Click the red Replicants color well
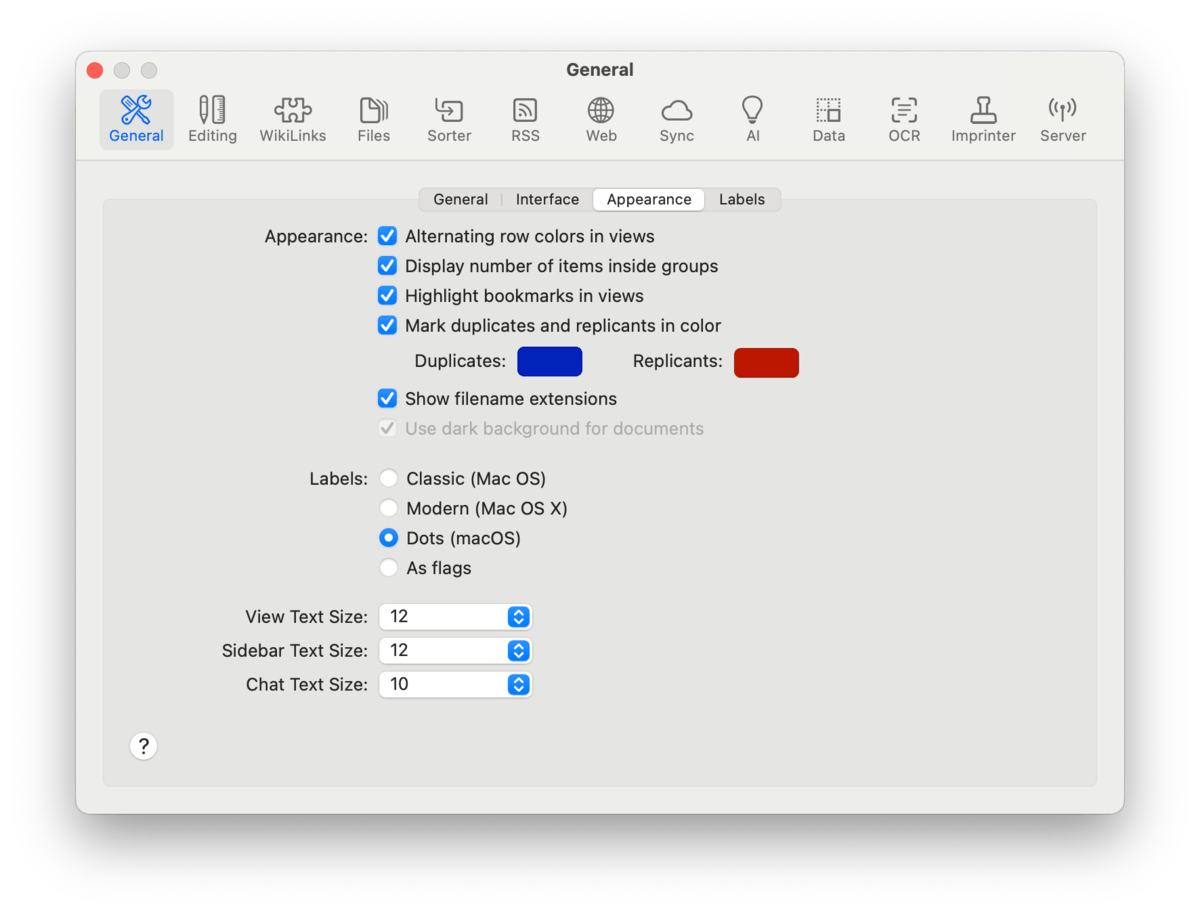Viewport: 1200px width, 914px height. (x=766, y=362)
